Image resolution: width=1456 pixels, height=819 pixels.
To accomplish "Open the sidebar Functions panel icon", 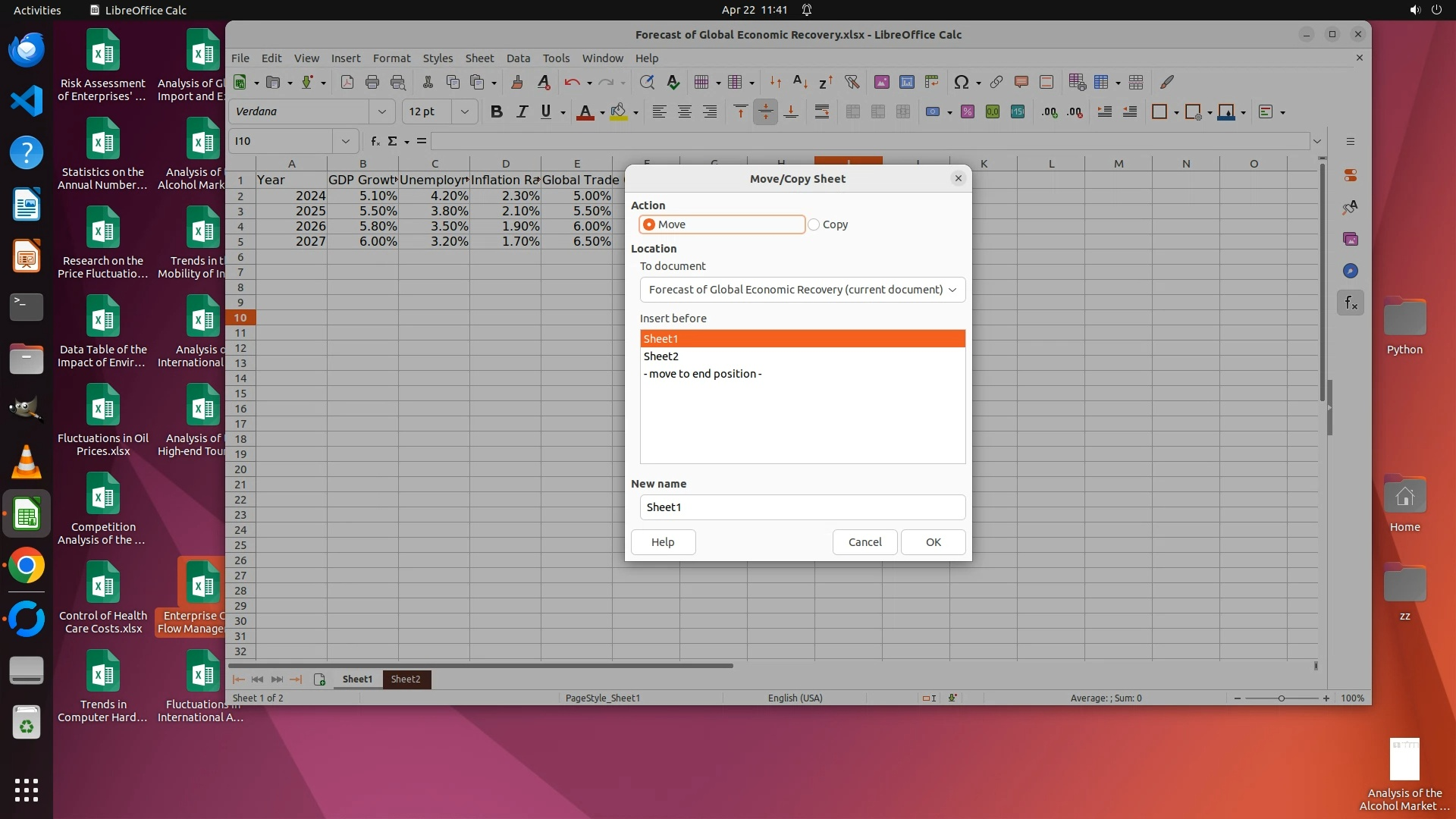I will pyautogui.click(x=1351, y=303).
